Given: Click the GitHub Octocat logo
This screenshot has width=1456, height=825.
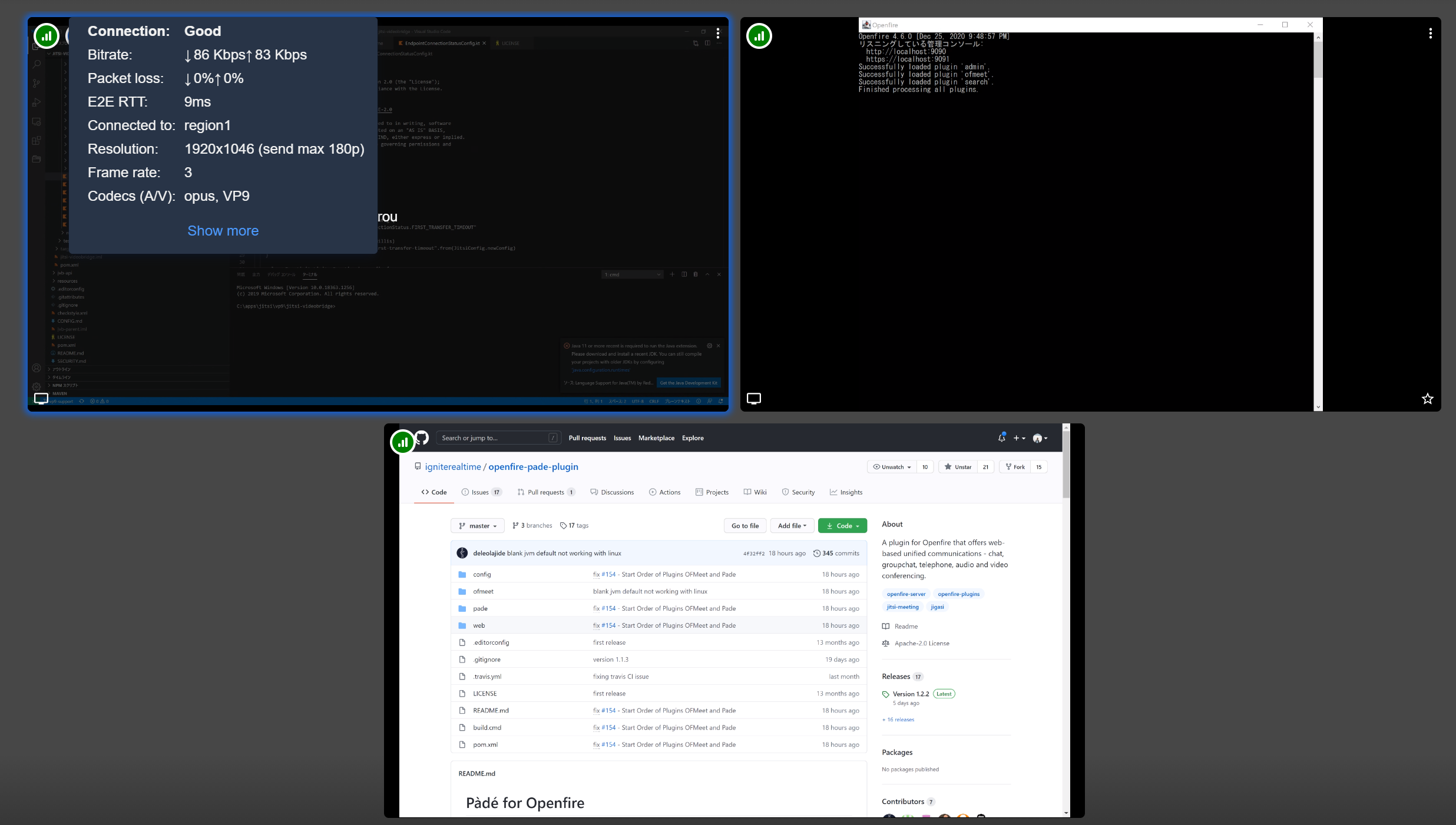Looking at the screenshot, I should tap(421, 438).
